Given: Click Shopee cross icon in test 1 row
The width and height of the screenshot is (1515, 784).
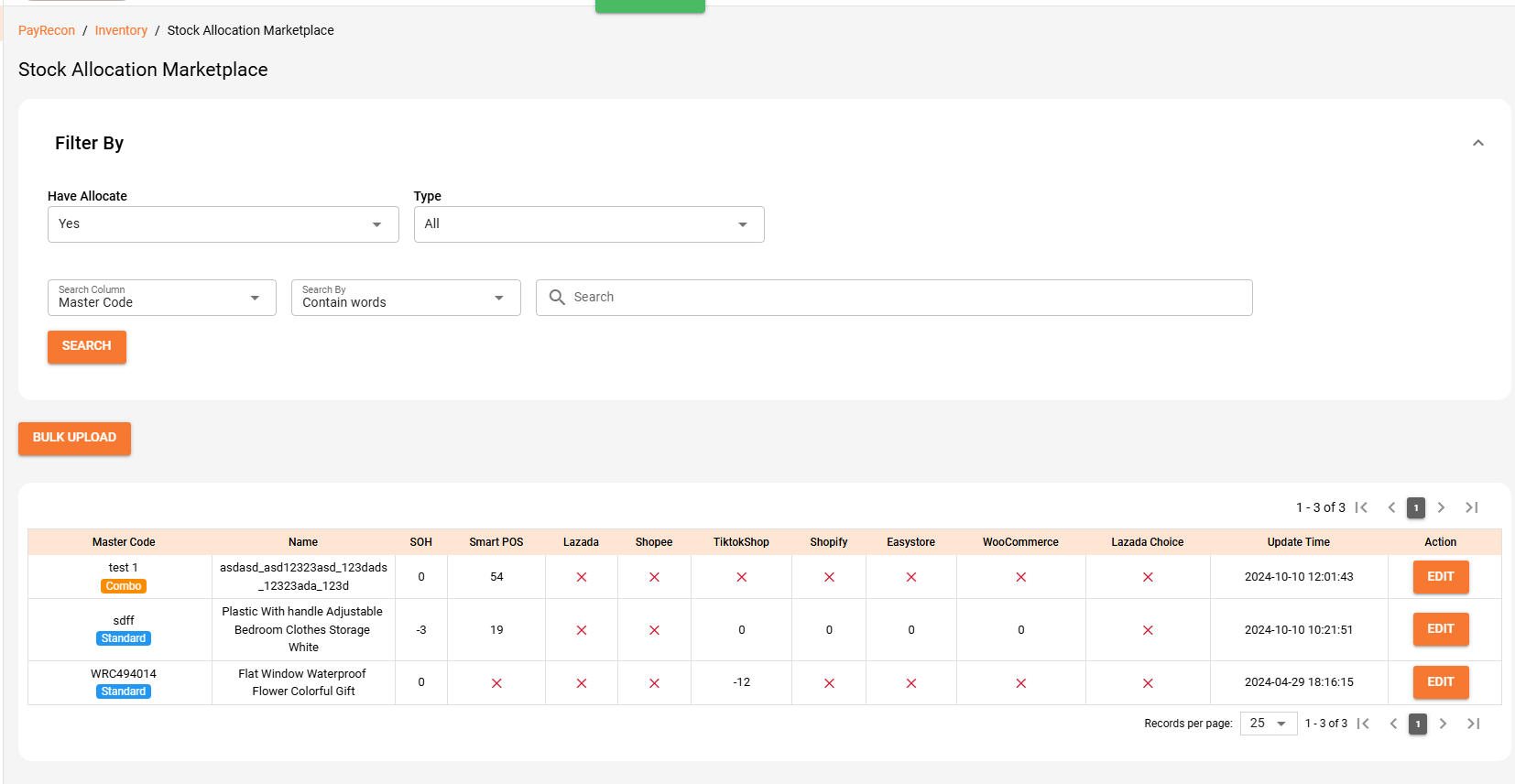Looking at the screenshot, I should click(655, 577).
